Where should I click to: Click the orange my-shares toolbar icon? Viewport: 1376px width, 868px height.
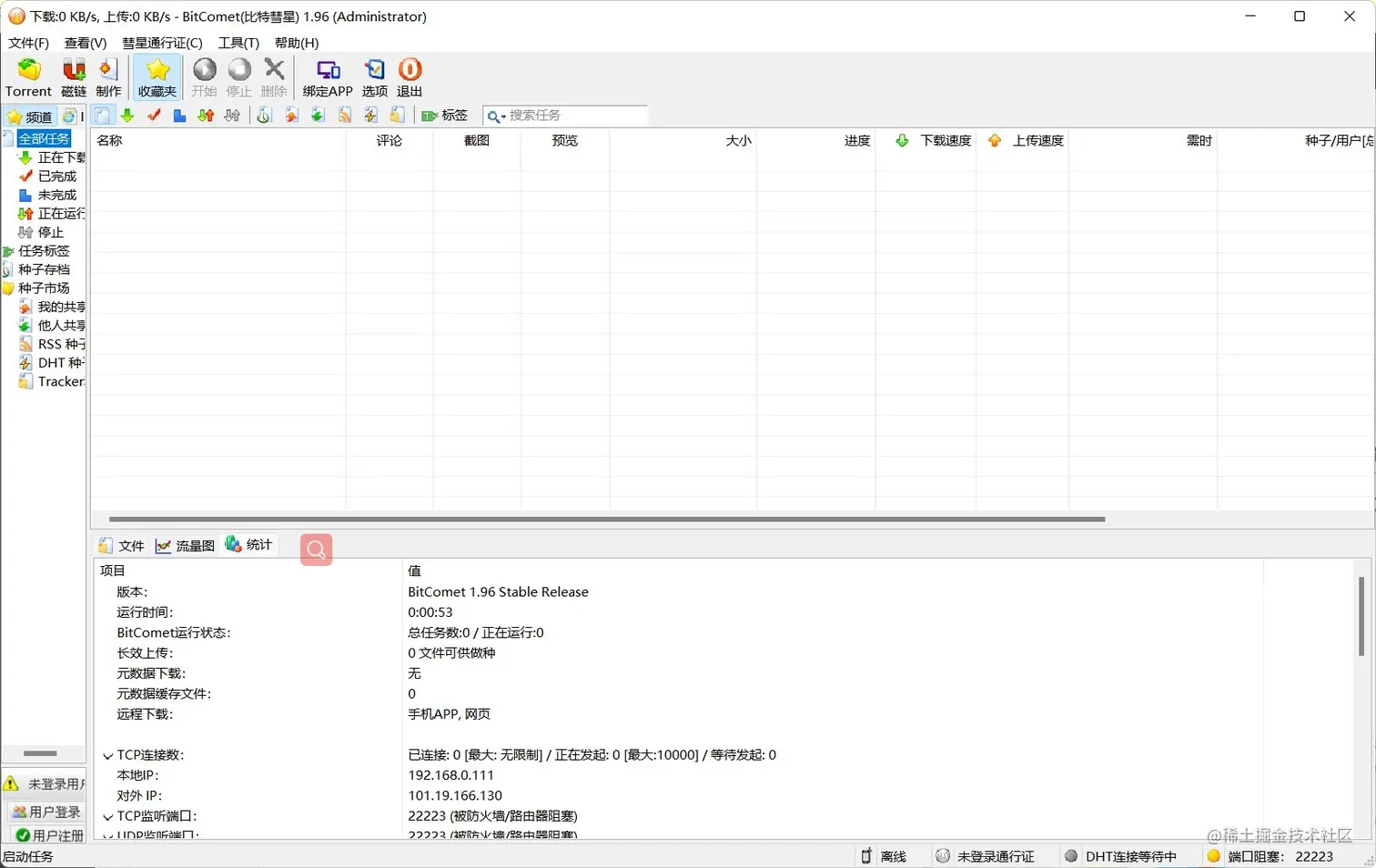click(x=291, y=116)
